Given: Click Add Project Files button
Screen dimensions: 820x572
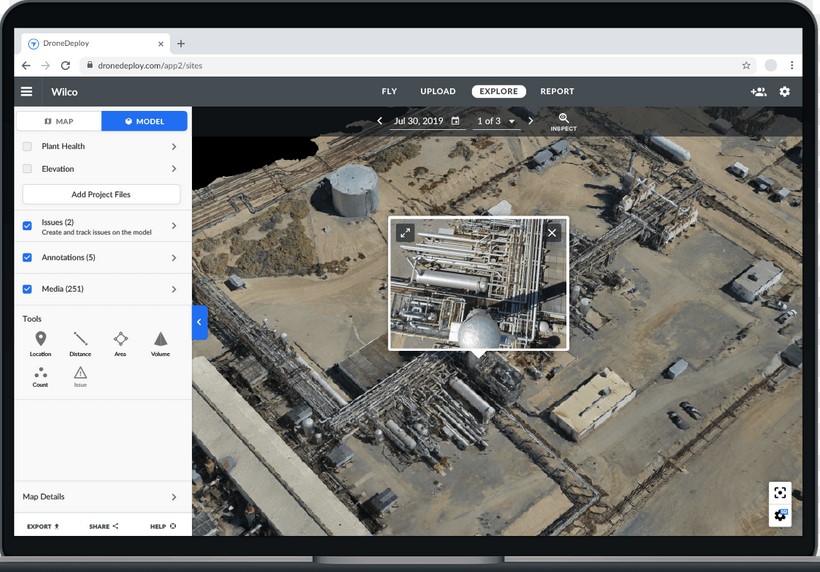Looking at the screenshot, I should coord(101,195).
